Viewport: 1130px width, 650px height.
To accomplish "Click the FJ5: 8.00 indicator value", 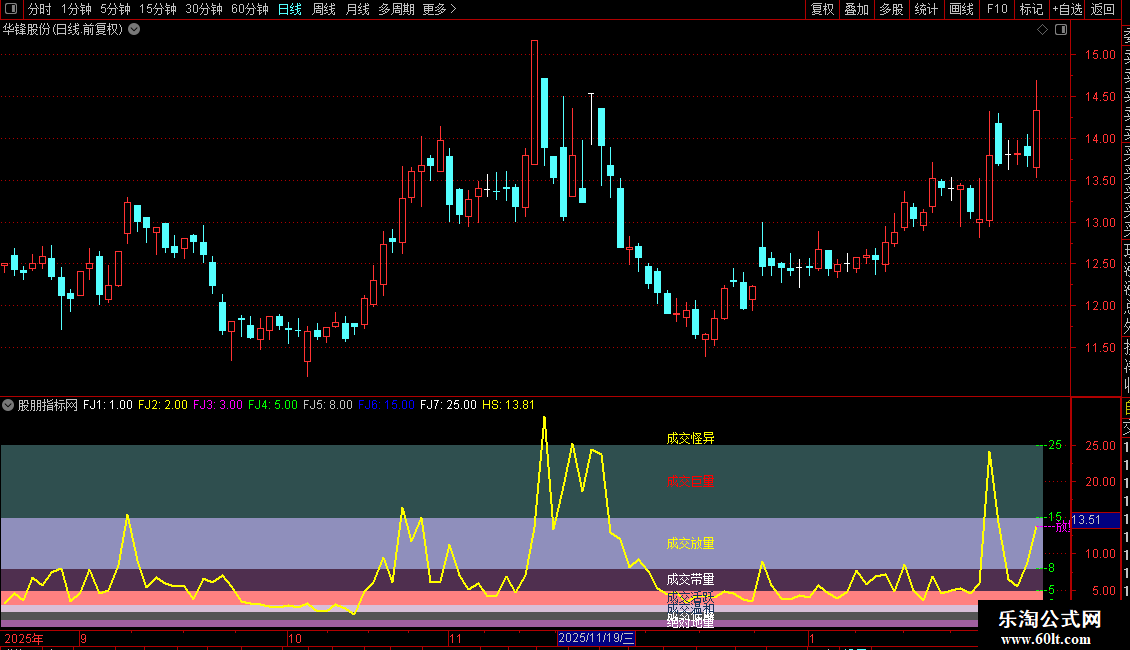I will point(328,405).
